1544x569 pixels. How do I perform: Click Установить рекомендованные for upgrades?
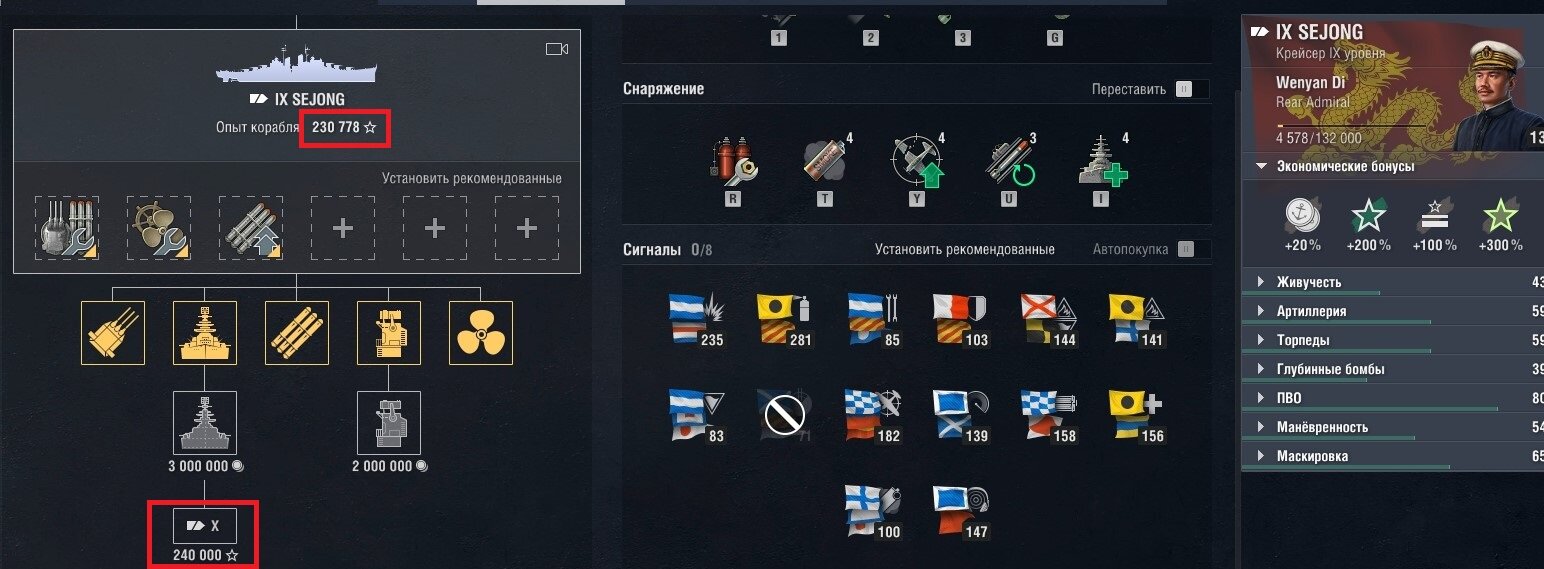(x=472, y=178)
